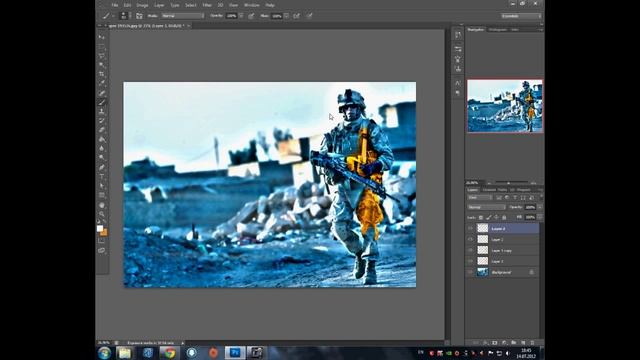Hide the highlighted top layer
Viewport: 640px width, 360px height.
[x=470, y=229]
